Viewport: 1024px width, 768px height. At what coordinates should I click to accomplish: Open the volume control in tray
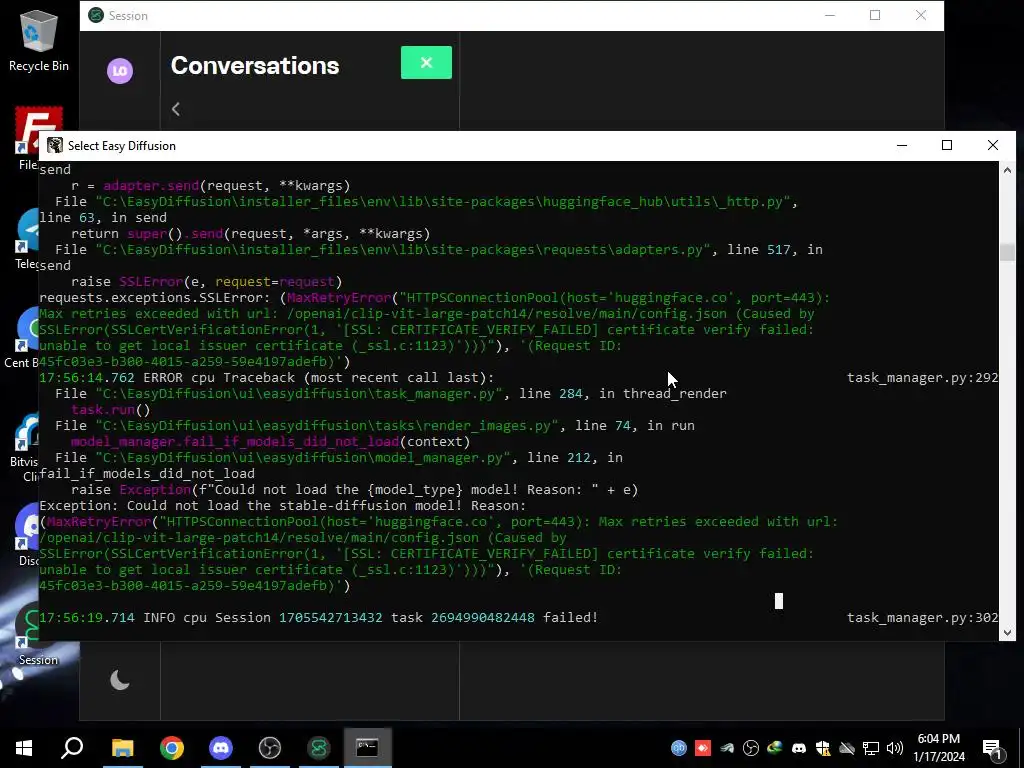pos(895,748)
